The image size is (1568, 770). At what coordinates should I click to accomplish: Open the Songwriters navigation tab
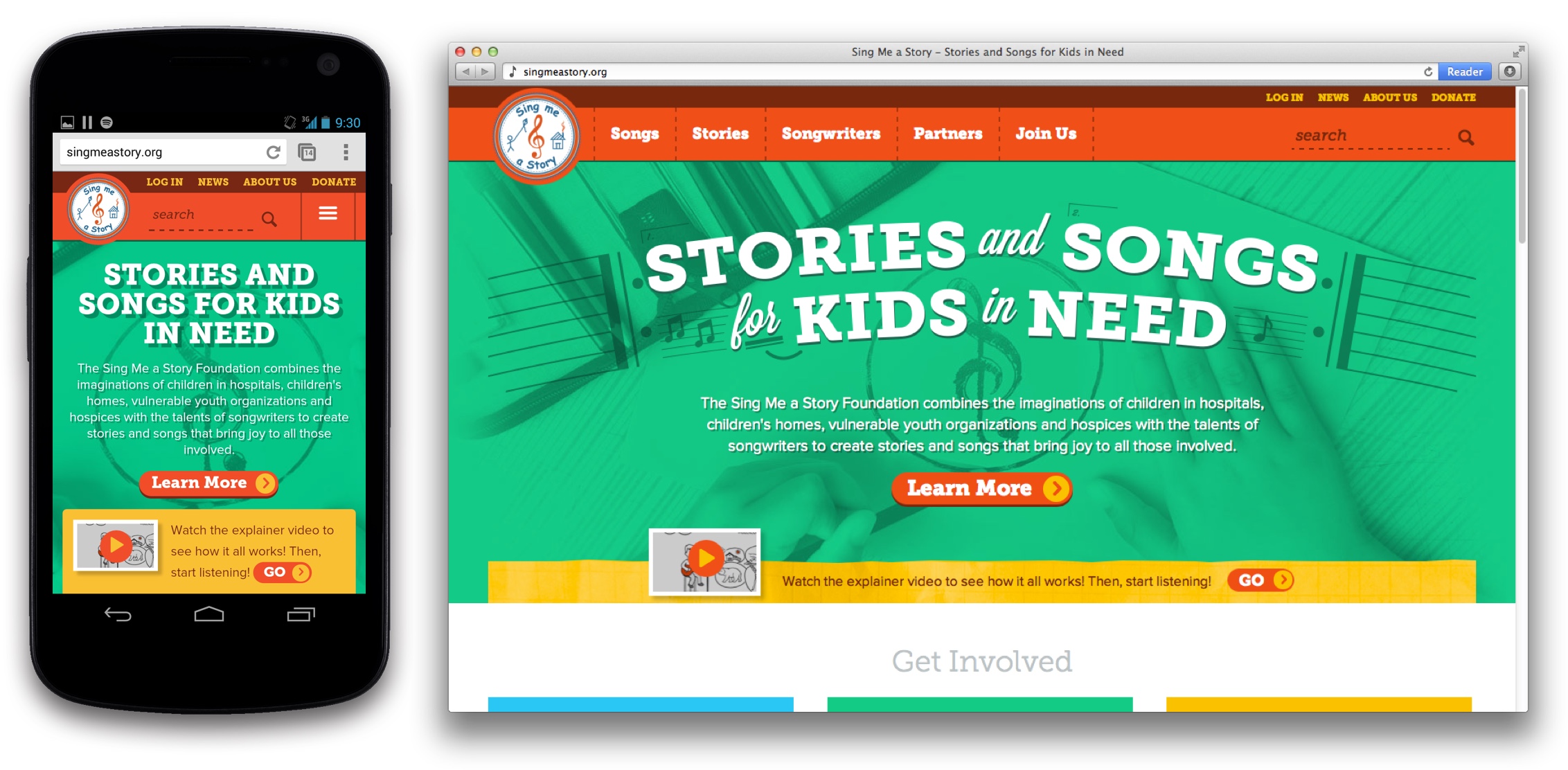click(x=831, y=134)
